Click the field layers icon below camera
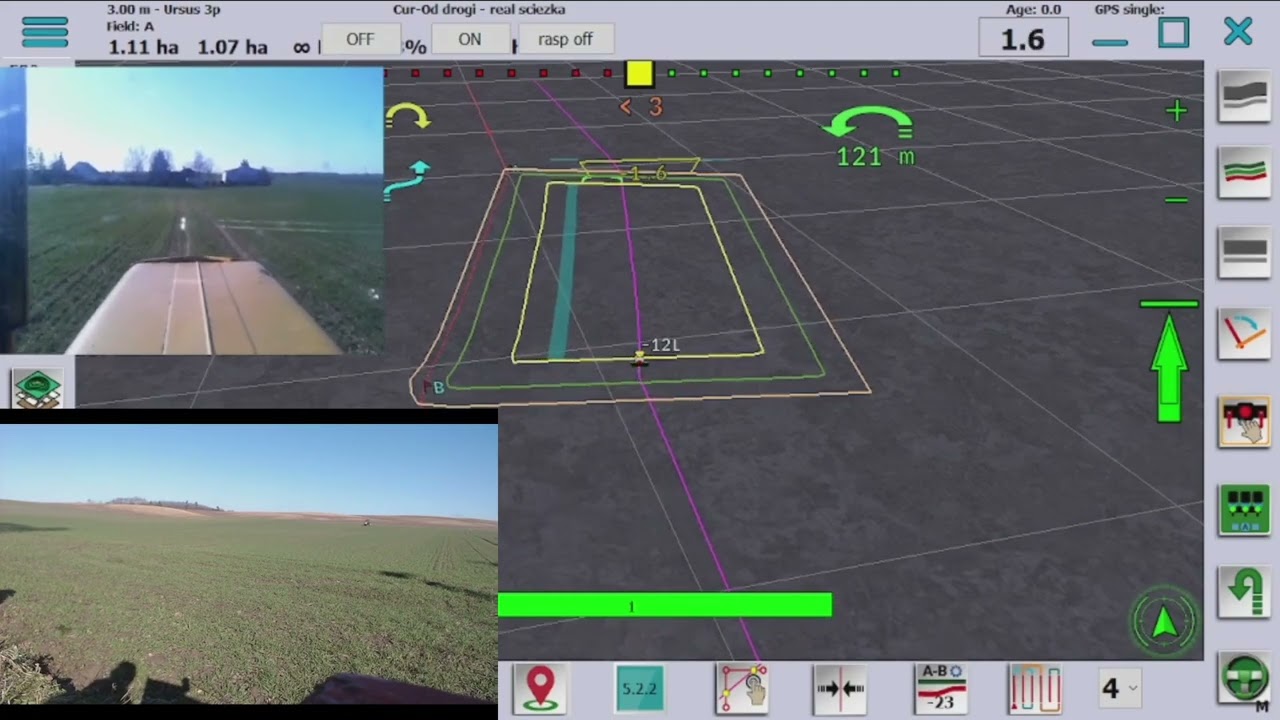Viewport: 1280px width, 720px height. pos(38,387)
